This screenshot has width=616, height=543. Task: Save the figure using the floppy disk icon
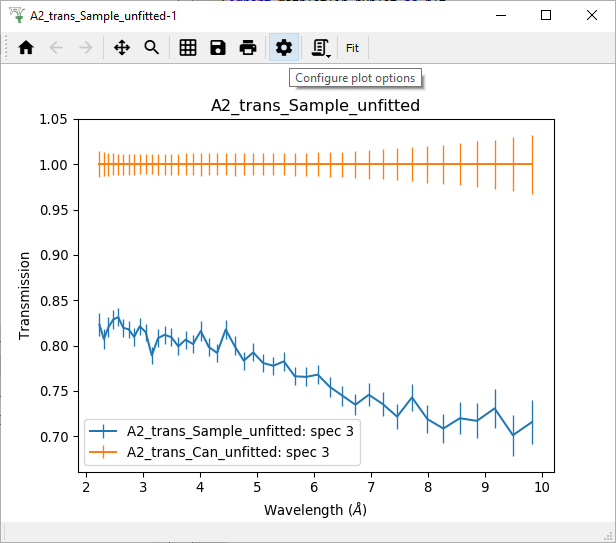click(x=217, y=47)
